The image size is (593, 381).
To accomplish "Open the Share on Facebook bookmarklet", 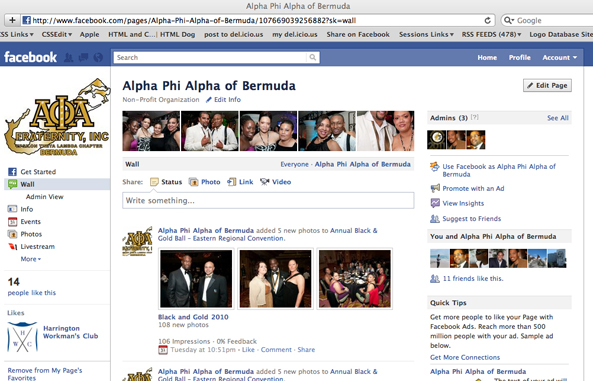I will 358,34.
